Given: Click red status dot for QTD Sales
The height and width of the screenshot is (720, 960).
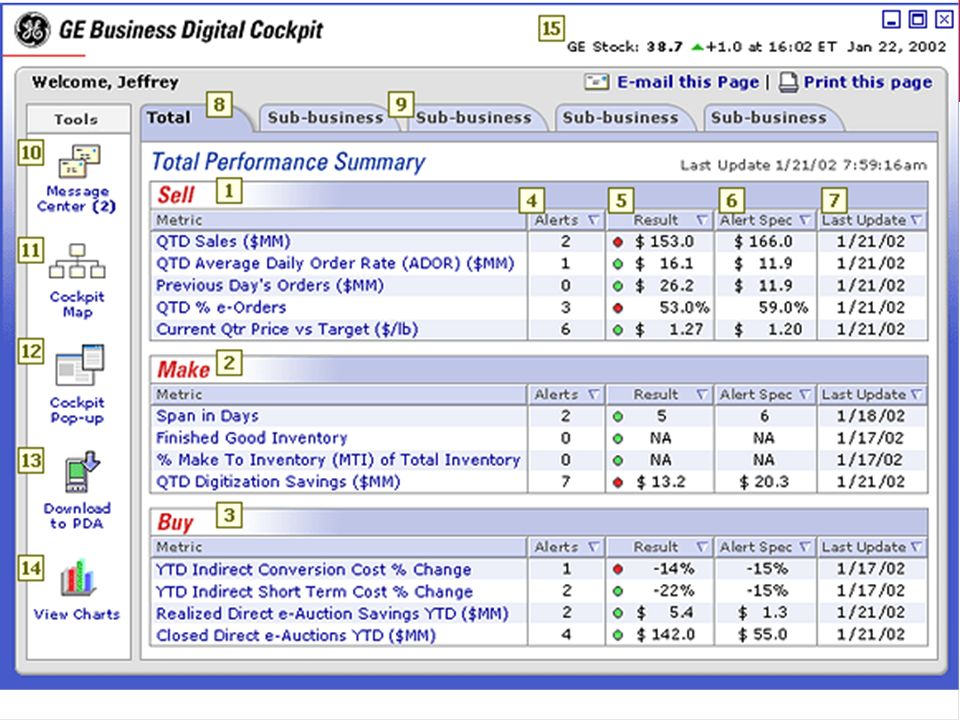Looking at the screenshot, I should coord(618,242).
